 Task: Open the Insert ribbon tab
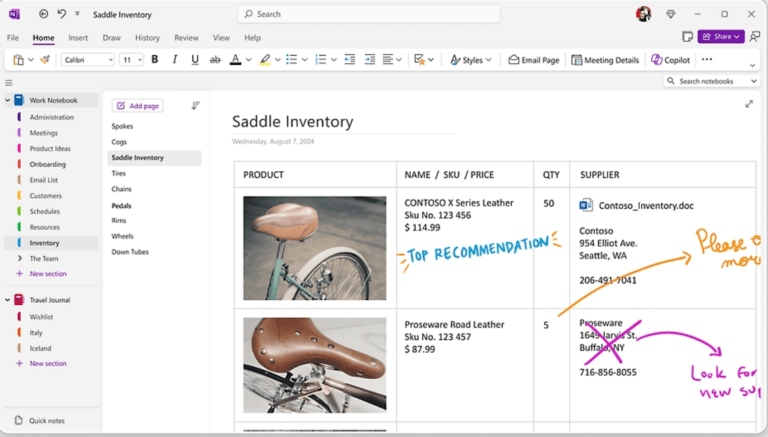[x=78, y=38]
